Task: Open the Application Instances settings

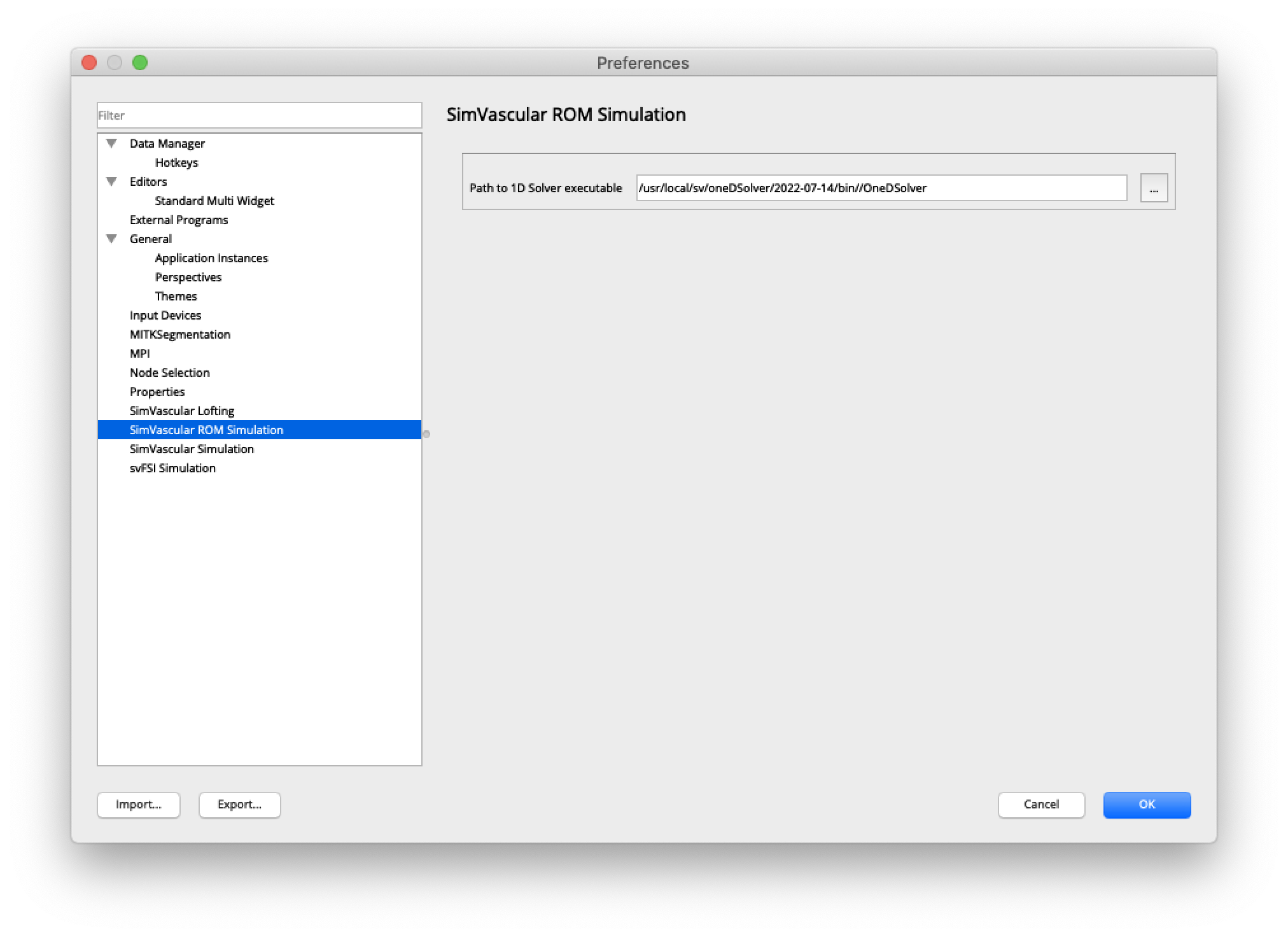Action: [211, 258]
